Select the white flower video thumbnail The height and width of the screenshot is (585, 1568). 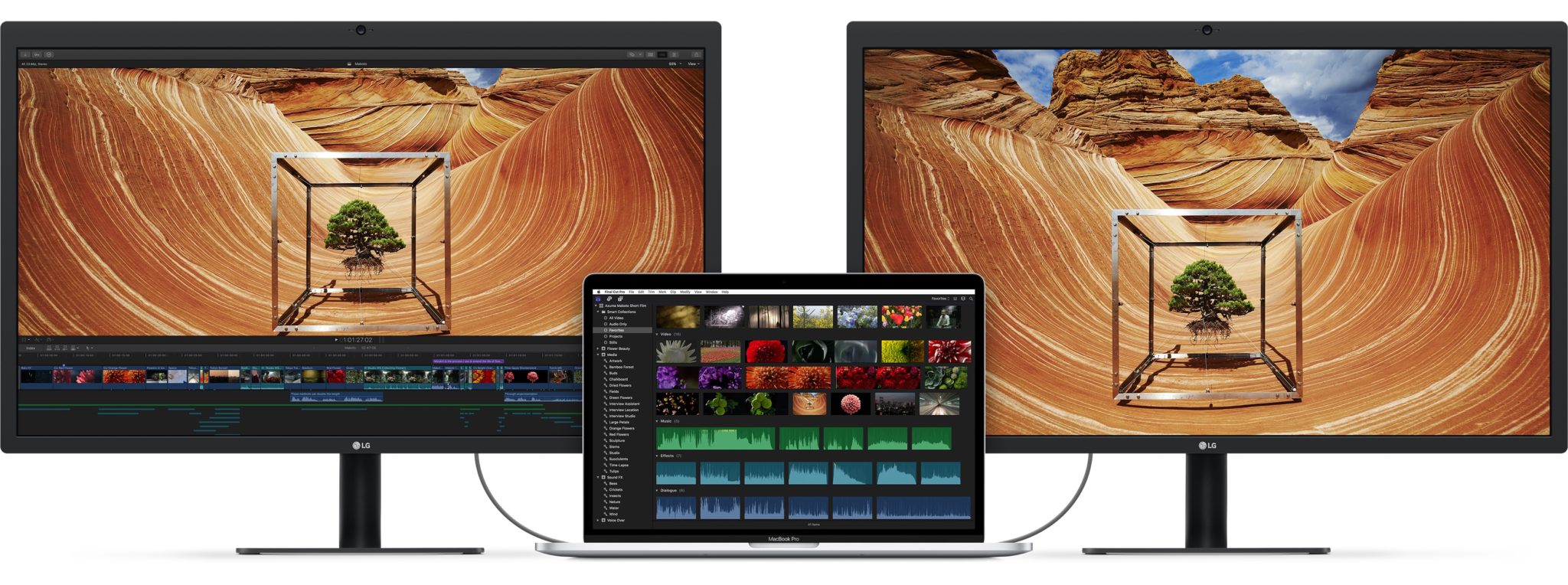tap(677, 351)
